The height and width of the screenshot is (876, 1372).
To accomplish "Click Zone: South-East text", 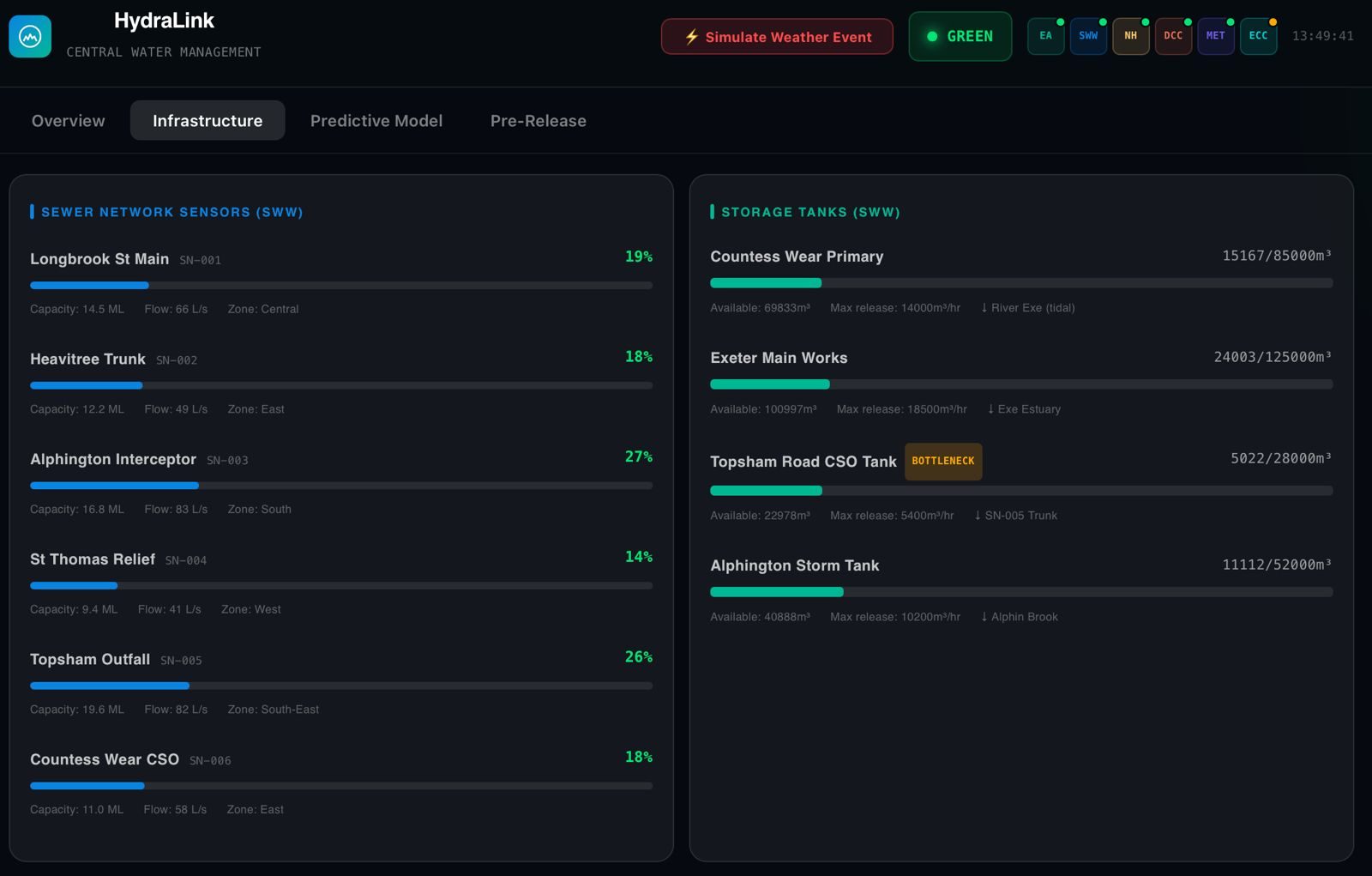I will tap(273, 710).
